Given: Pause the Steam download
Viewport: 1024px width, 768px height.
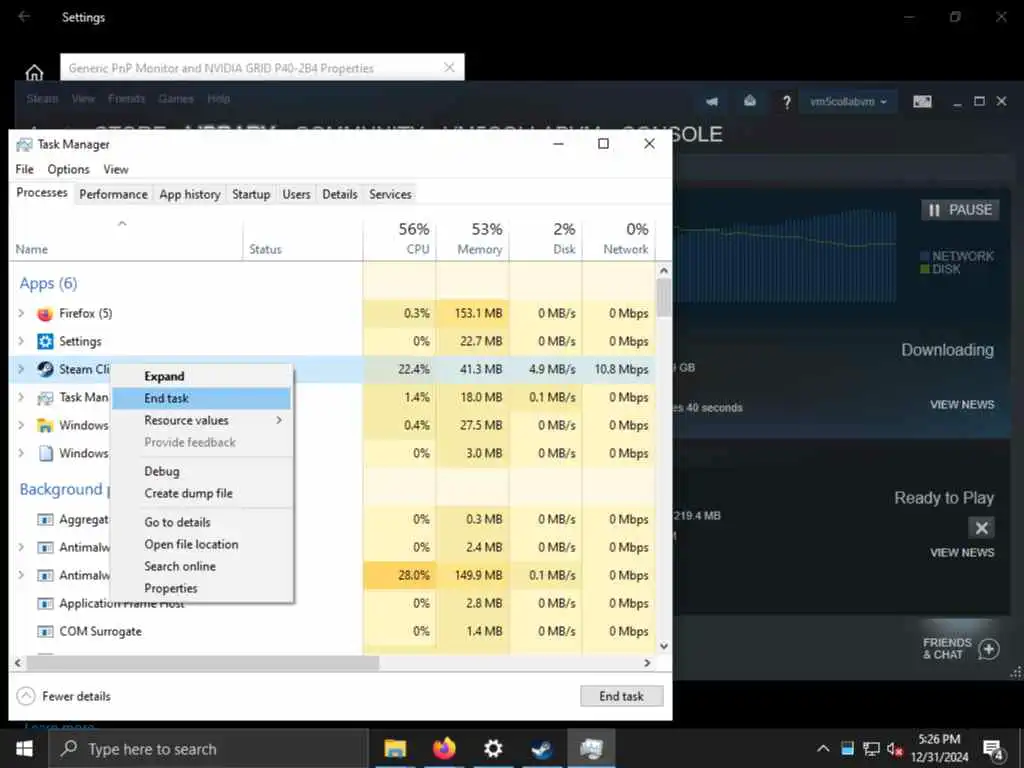Looking at the screenshot, I should click(960, 210).
